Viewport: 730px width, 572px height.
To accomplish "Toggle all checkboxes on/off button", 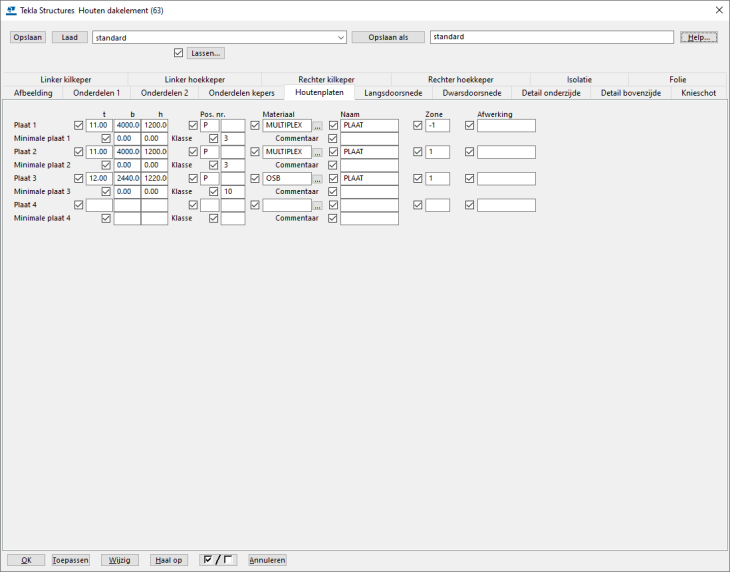I will pyautogui.click(x=218, y=560).
